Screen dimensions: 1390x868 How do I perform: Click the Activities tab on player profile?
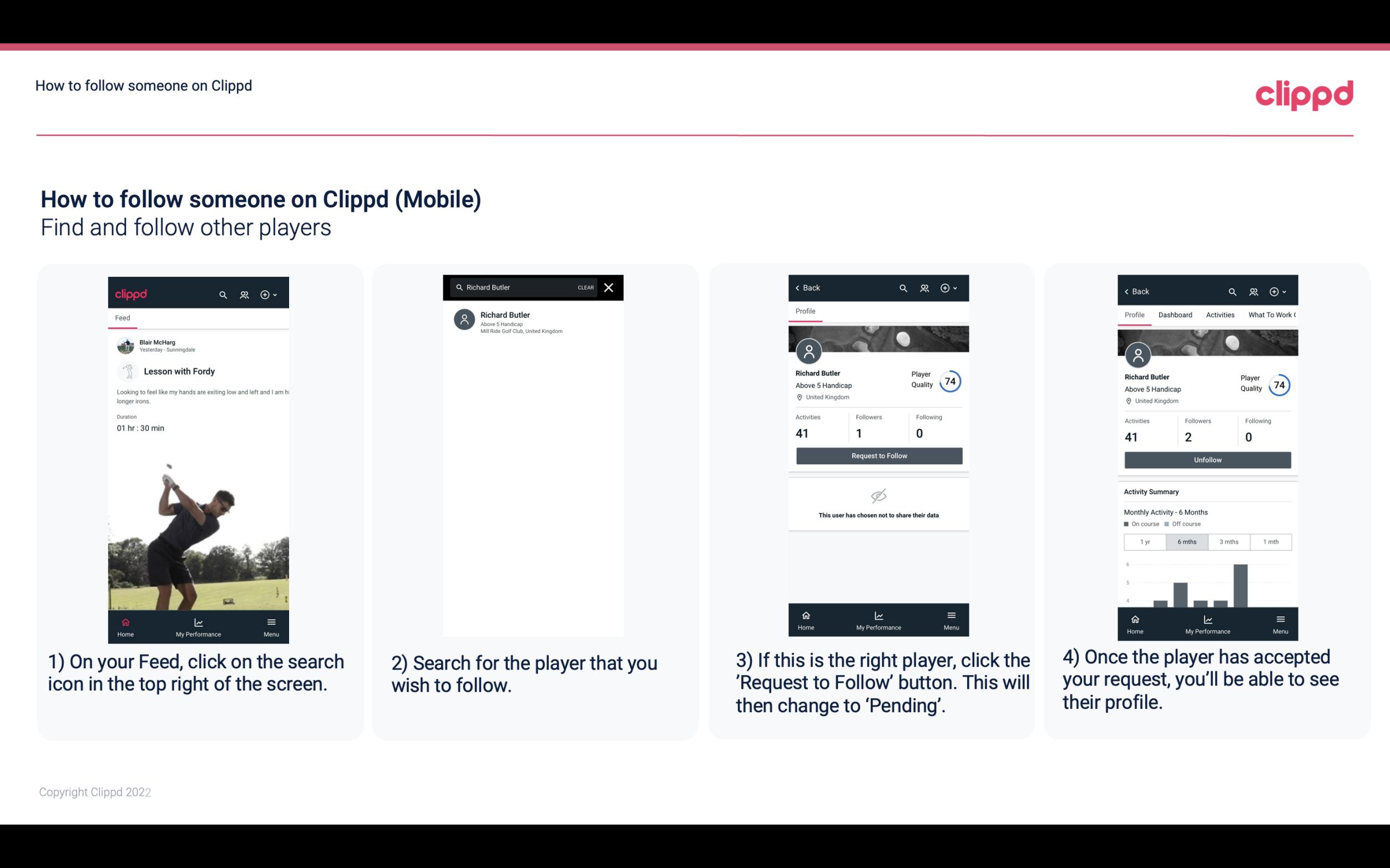(1221, 314)
